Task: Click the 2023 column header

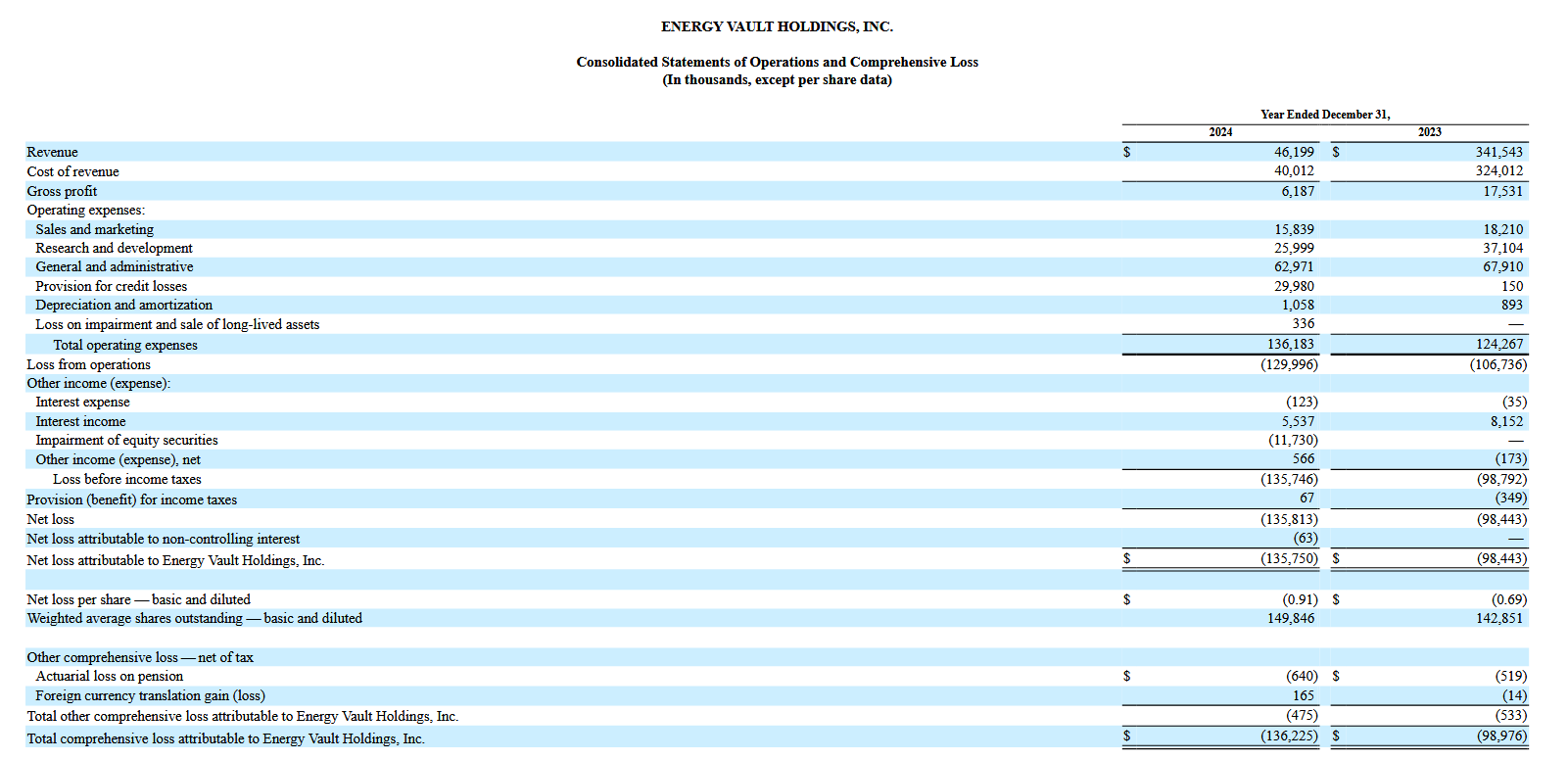Action: 1429,132
